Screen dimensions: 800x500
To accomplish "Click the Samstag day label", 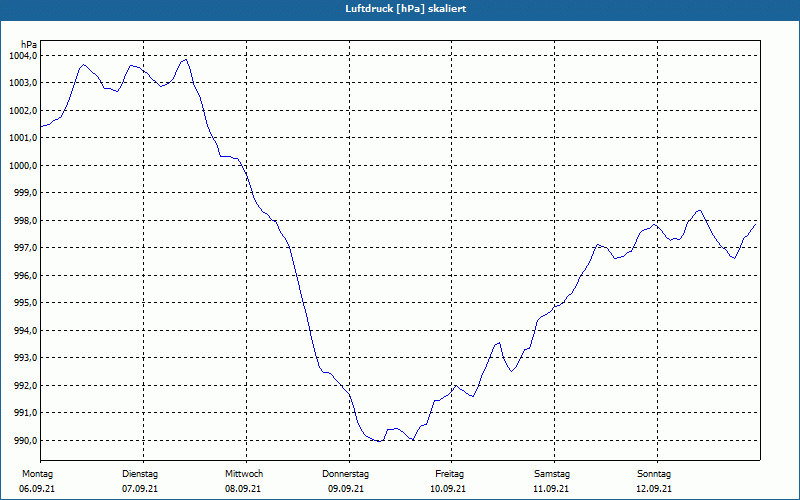I will pyautogui.click(x=552, y=474).
